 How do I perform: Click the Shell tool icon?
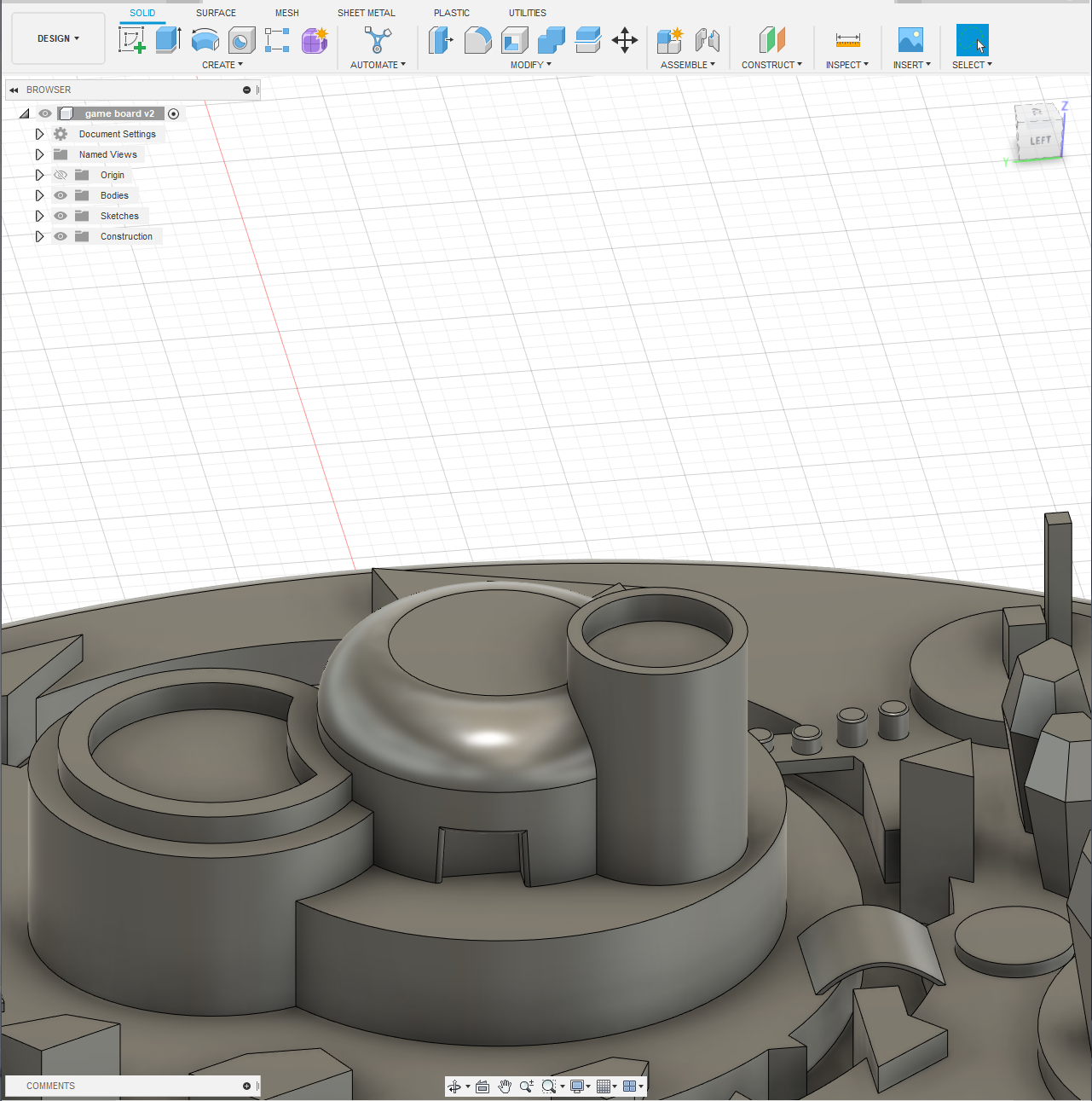pyautogui.click(x=514, y=40)
